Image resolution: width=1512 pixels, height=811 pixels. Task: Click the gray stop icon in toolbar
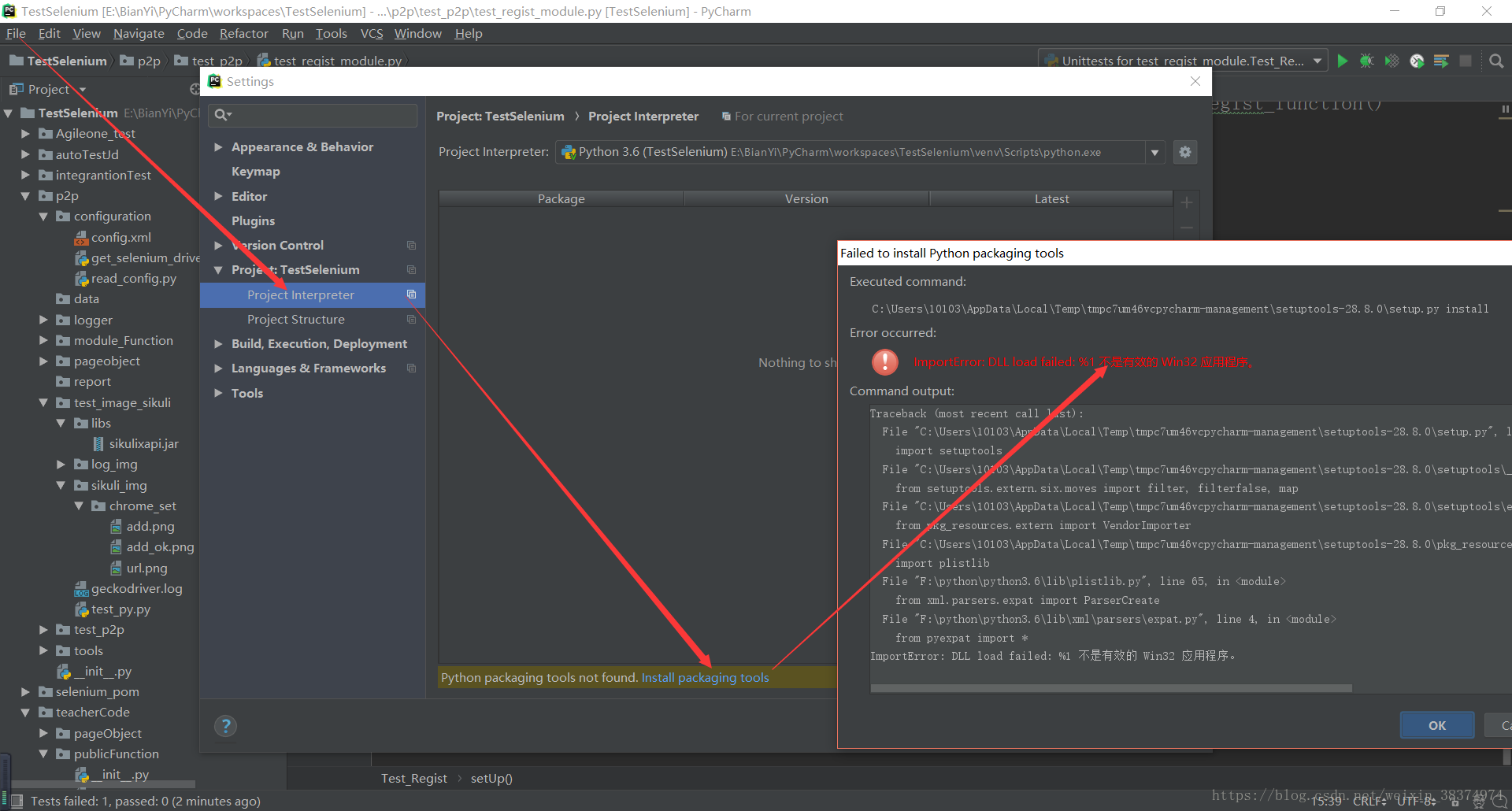[1466, 61]
